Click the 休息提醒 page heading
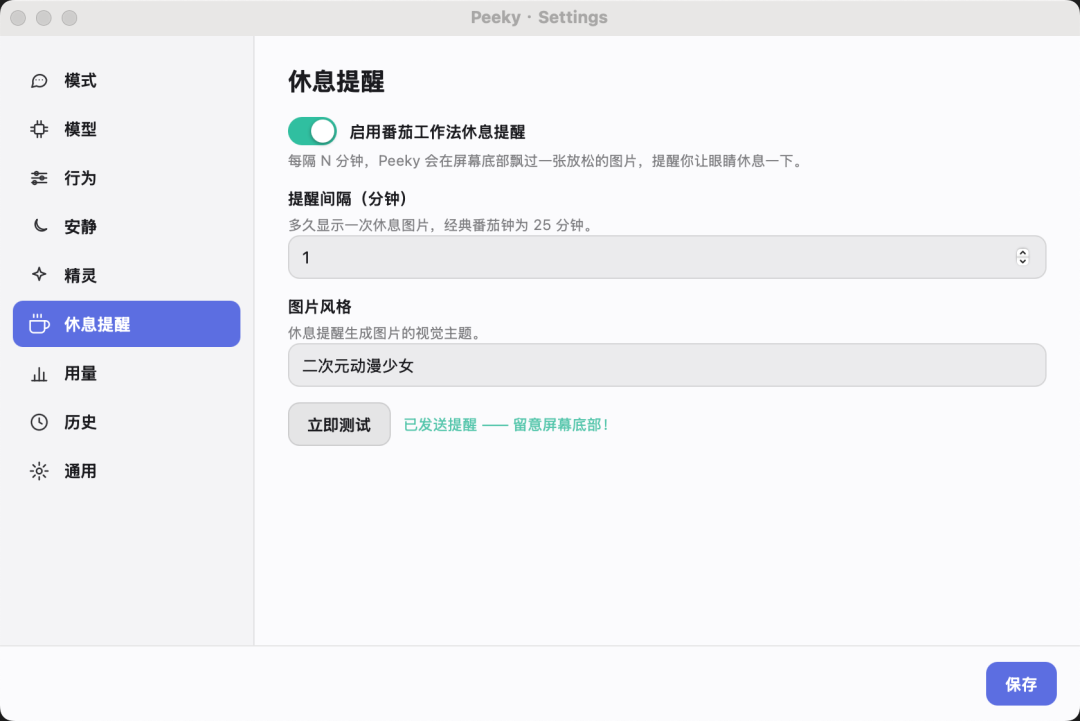The height and width of the screenshot is (721, 1080). tap(336, 81)
